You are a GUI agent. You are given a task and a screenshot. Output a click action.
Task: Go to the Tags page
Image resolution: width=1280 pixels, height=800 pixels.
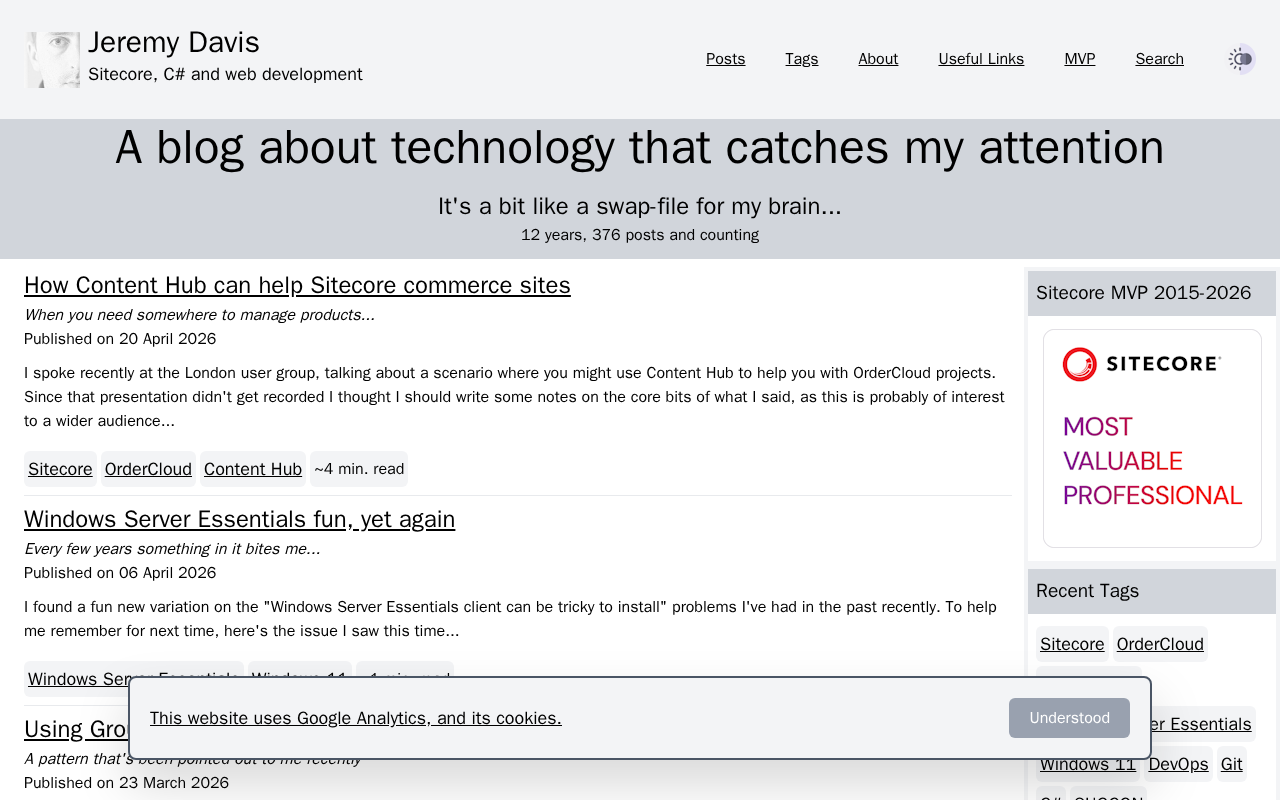[801, 59]
